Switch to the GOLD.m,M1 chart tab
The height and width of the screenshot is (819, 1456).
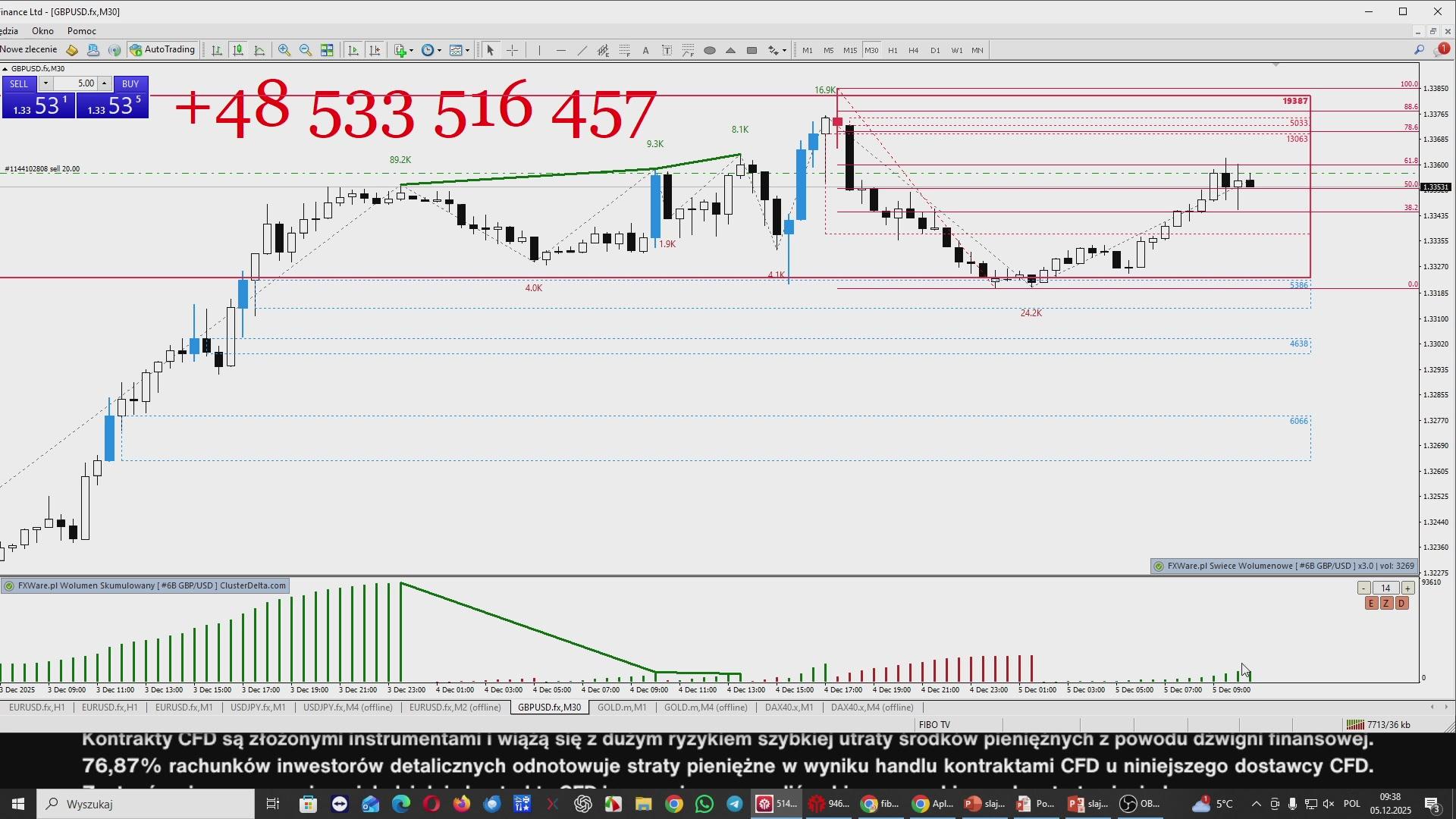tap(621, 708)
